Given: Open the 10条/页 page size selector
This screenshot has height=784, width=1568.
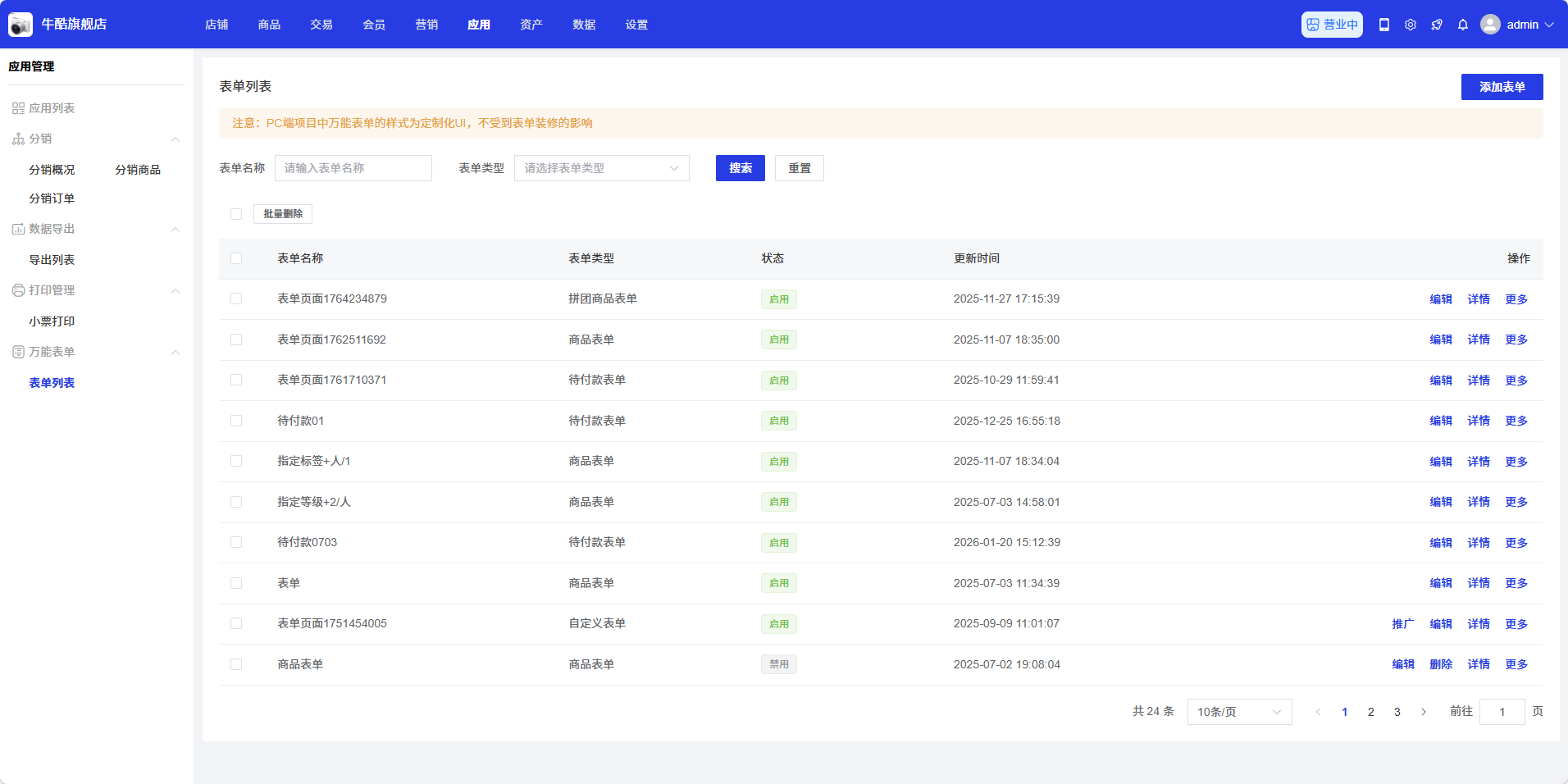Looking at the screenshot, I should [1238, 712].
